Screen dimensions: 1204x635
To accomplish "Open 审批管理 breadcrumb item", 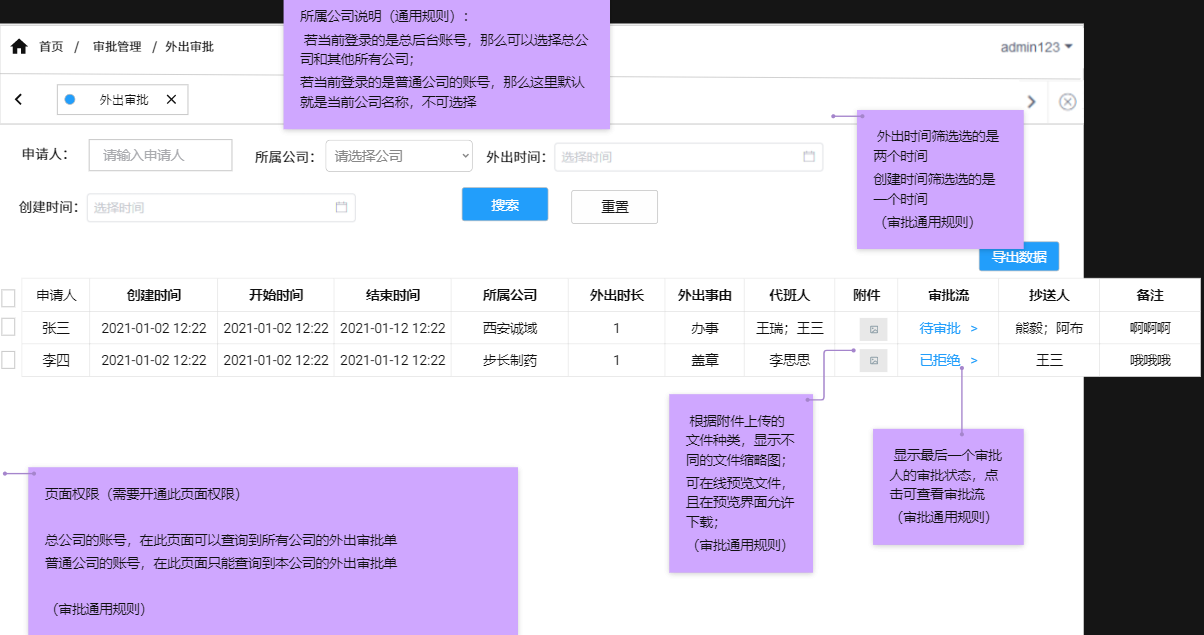I will [116, 47].
